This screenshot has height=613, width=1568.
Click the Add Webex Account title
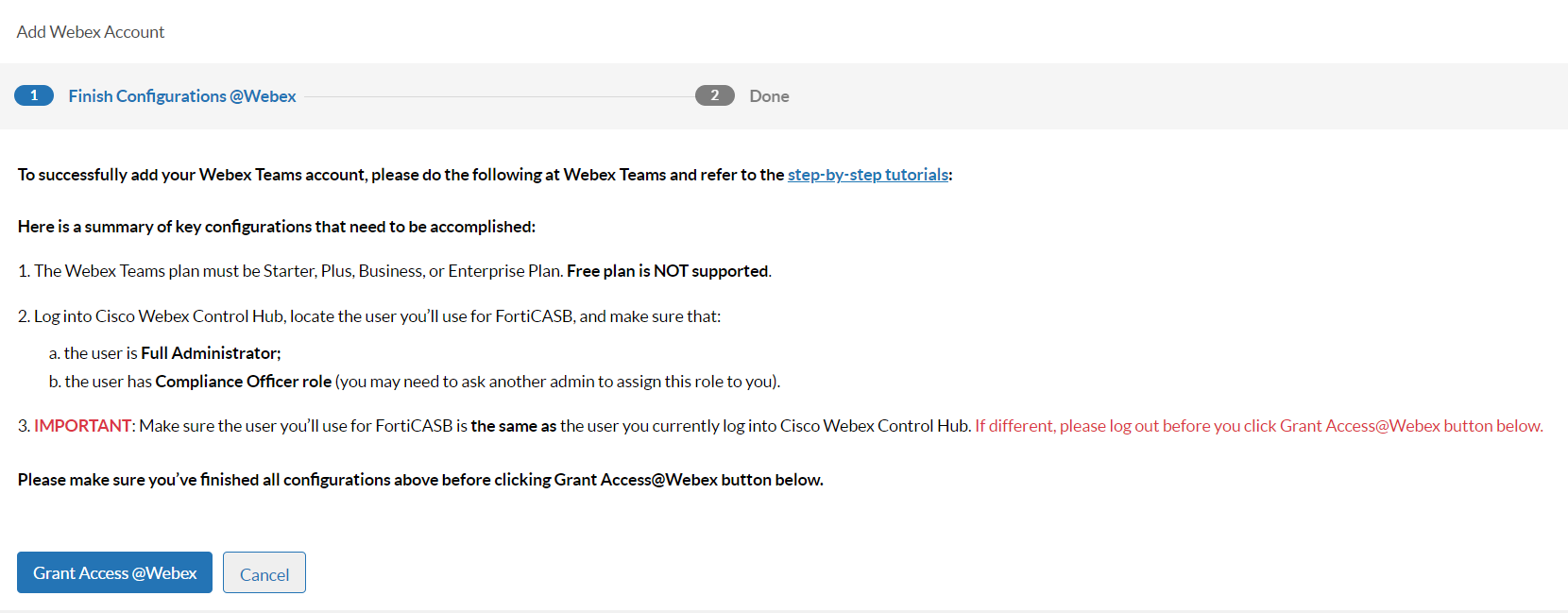pos(91,32)
